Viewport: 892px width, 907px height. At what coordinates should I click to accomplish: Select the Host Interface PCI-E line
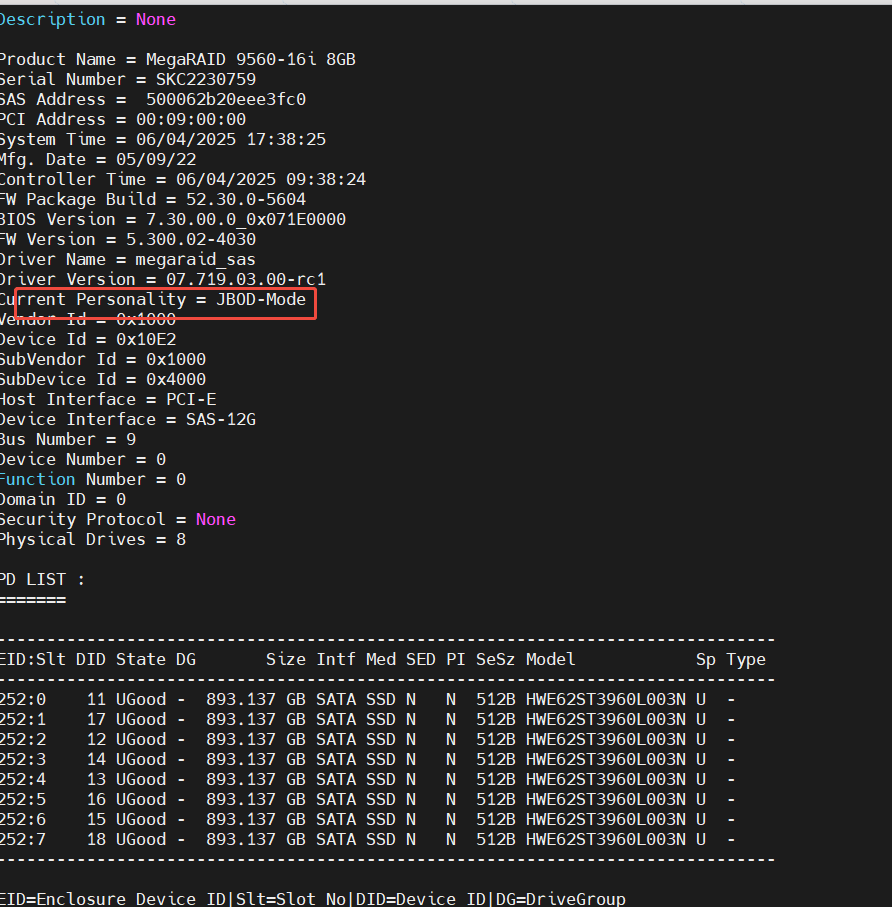pyautogui.click(x=108, y=400)
